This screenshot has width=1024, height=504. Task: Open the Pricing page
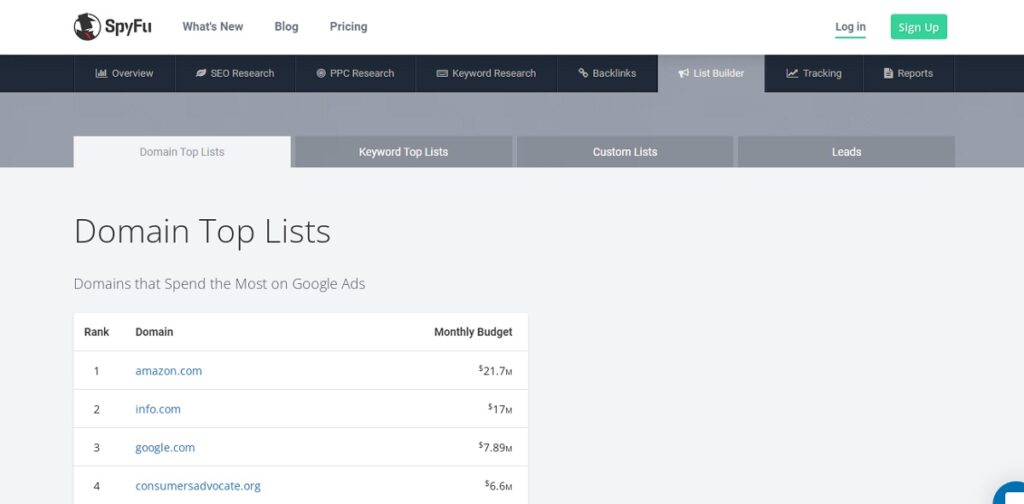coord(348,27)
